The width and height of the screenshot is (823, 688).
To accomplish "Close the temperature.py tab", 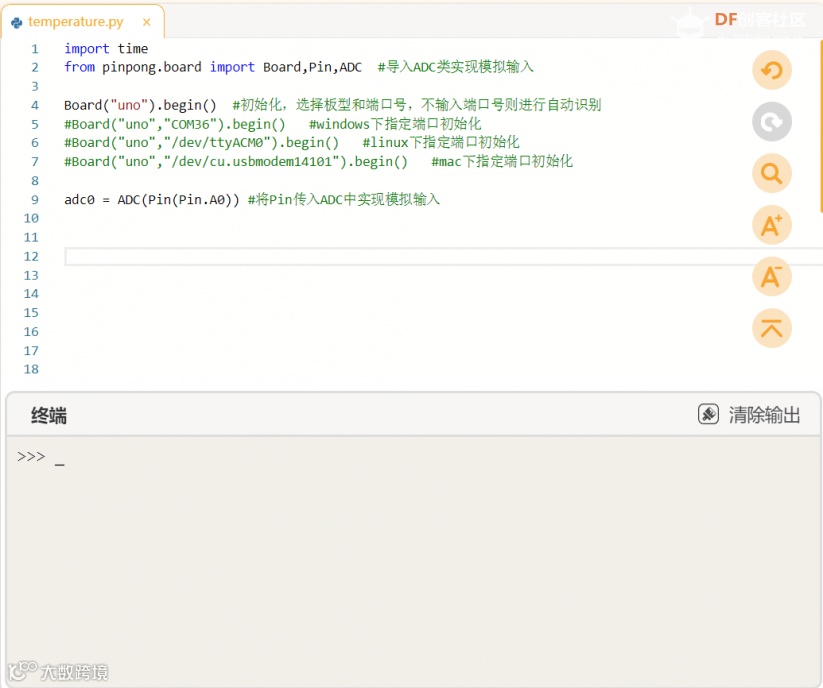I will click(x=146, y=22).
